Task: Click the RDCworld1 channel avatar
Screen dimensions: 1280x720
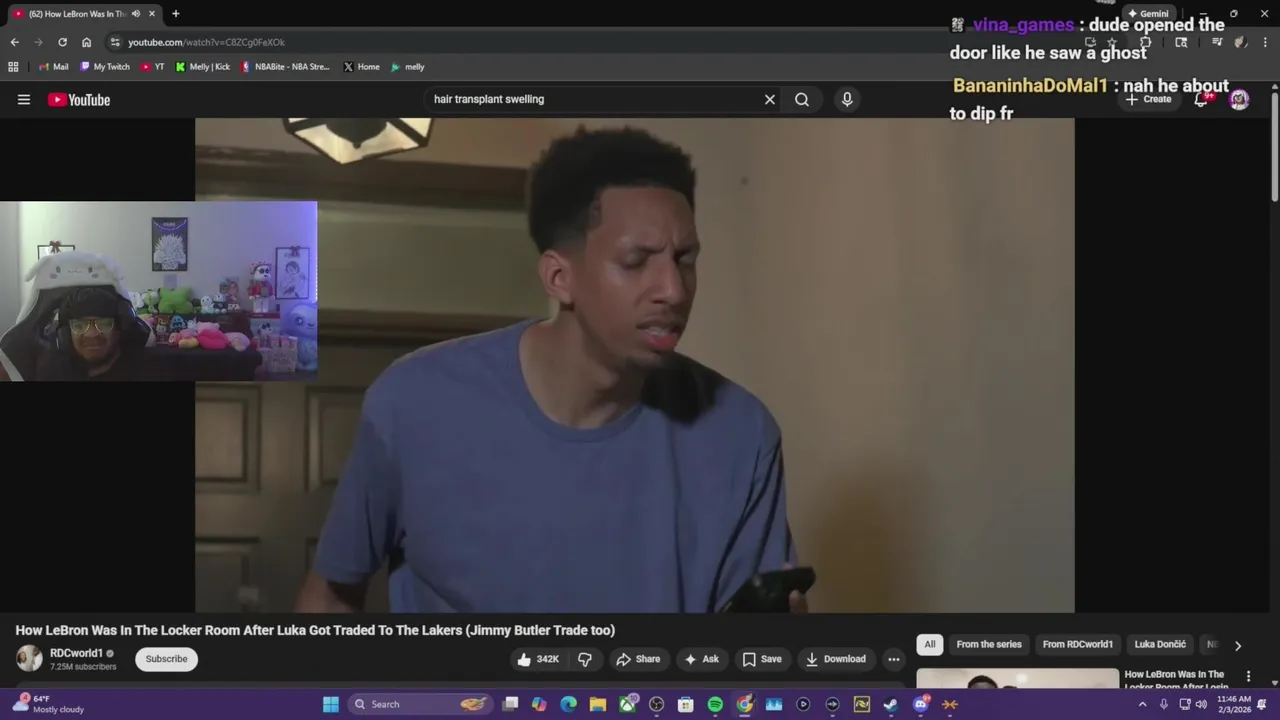Action: click(x=29, y=658)
